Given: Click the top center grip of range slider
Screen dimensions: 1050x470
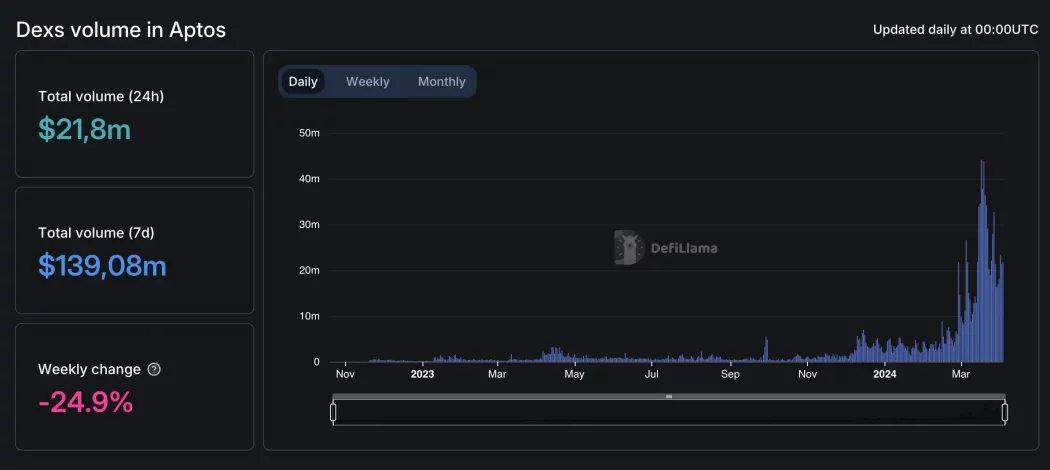Looking at the screenshot, I should pos(669,397).
